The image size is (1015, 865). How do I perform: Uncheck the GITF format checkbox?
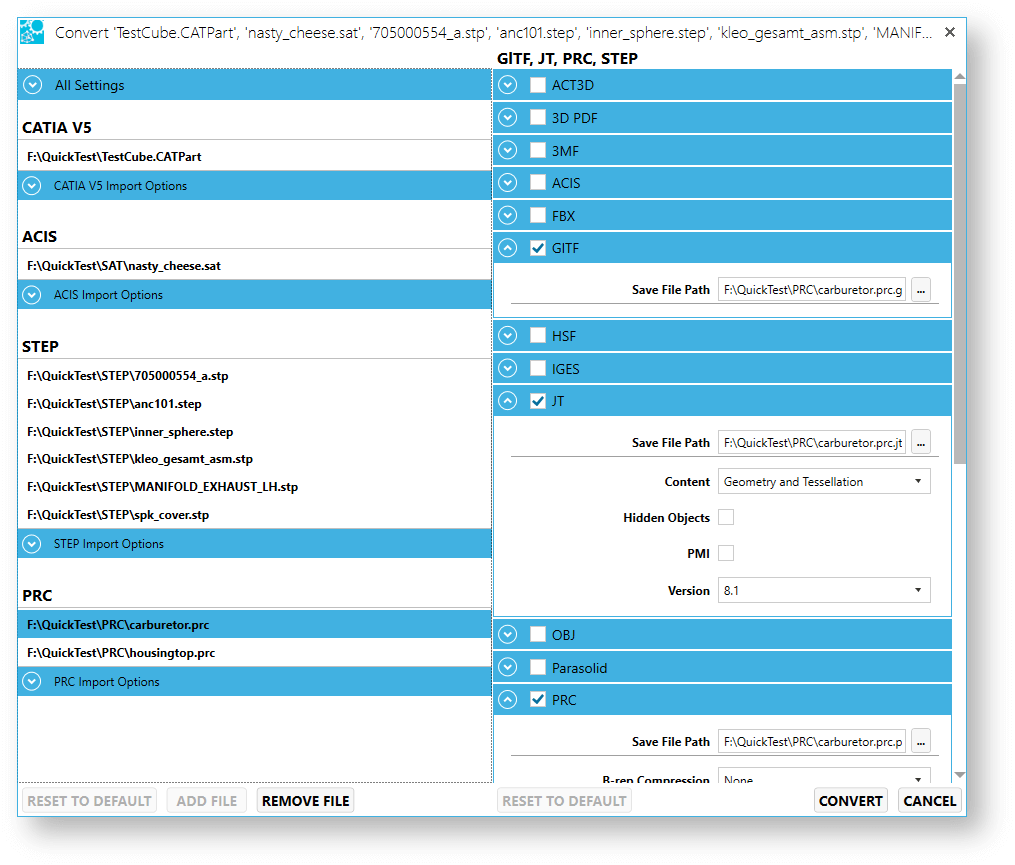point(538,248)
